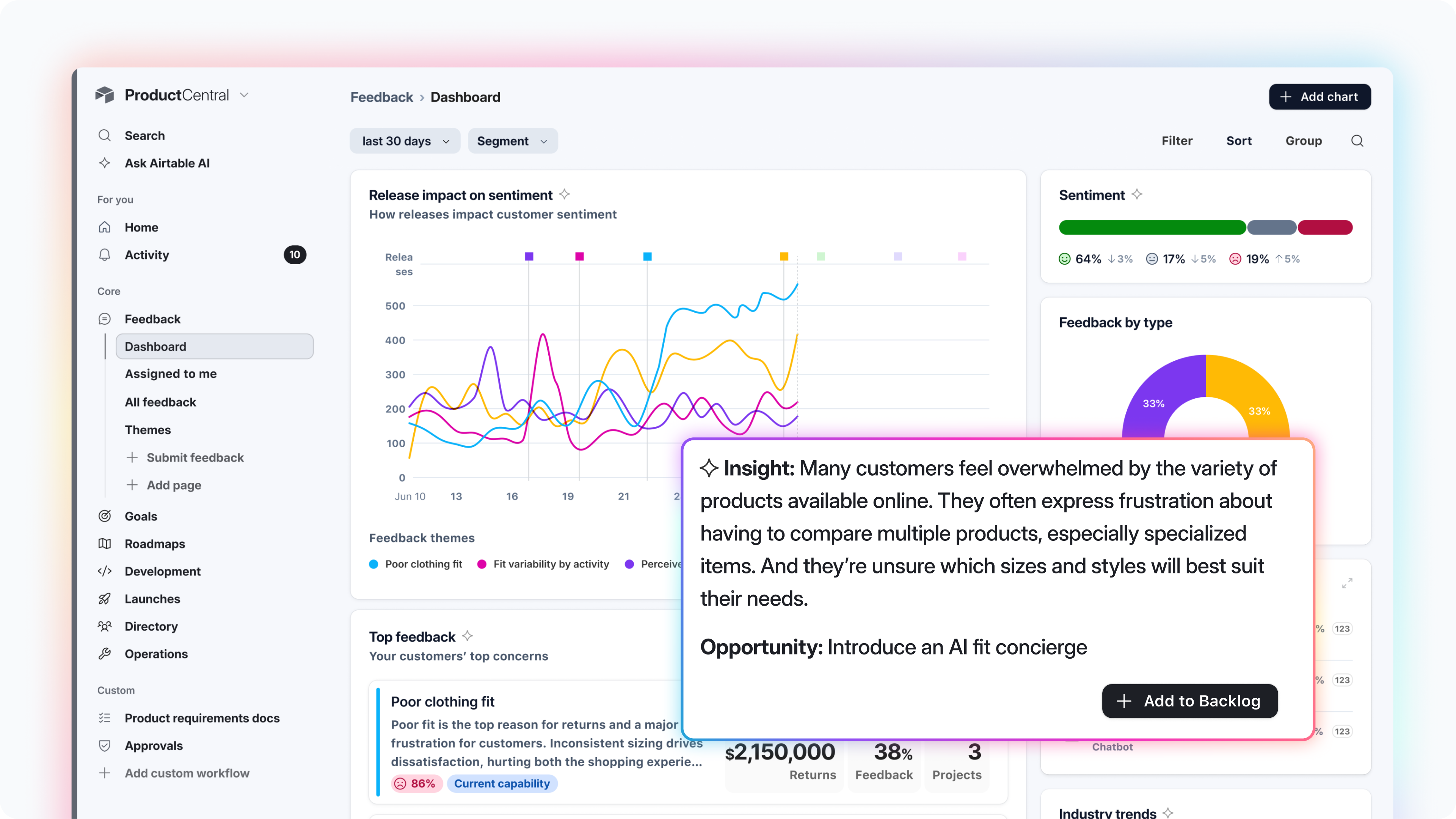
Task: Click the AI sparkle icon next to Sentiment
Action: pos(1137,194)
